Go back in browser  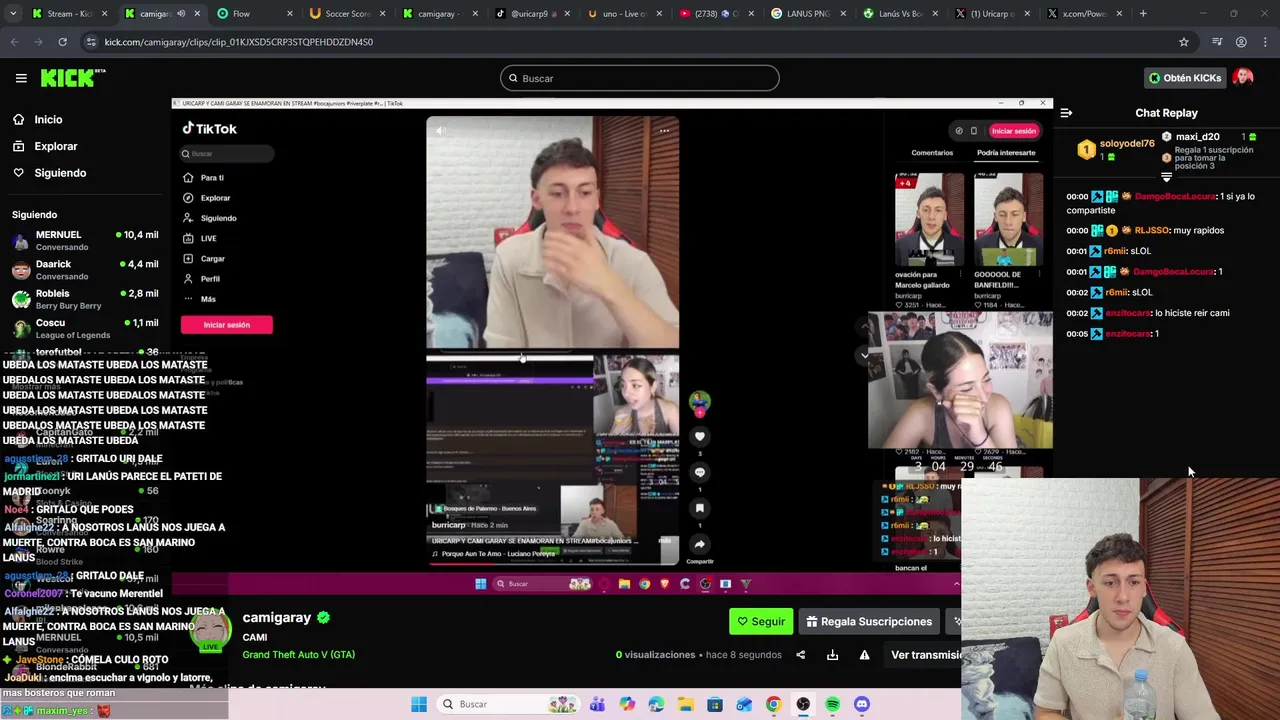[14, 42]
